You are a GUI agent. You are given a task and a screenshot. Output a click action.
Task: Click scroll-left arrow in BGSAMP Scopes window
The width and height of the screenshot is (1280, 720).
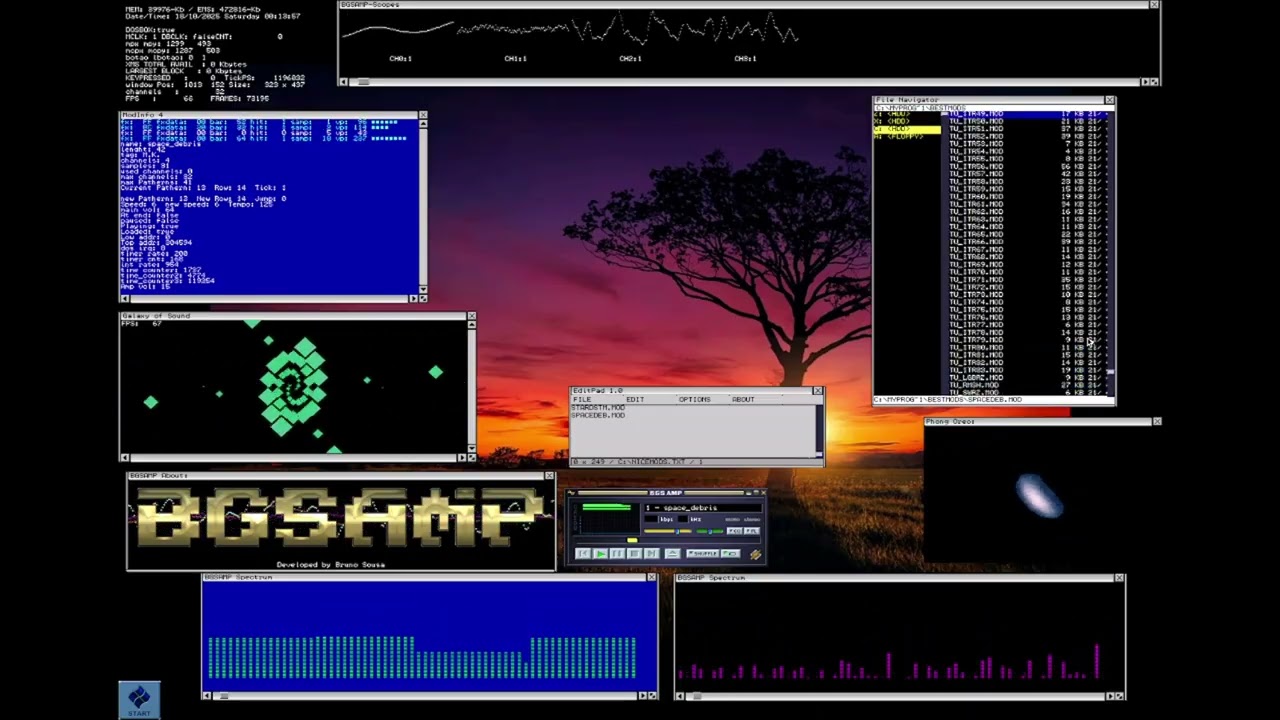344,82
